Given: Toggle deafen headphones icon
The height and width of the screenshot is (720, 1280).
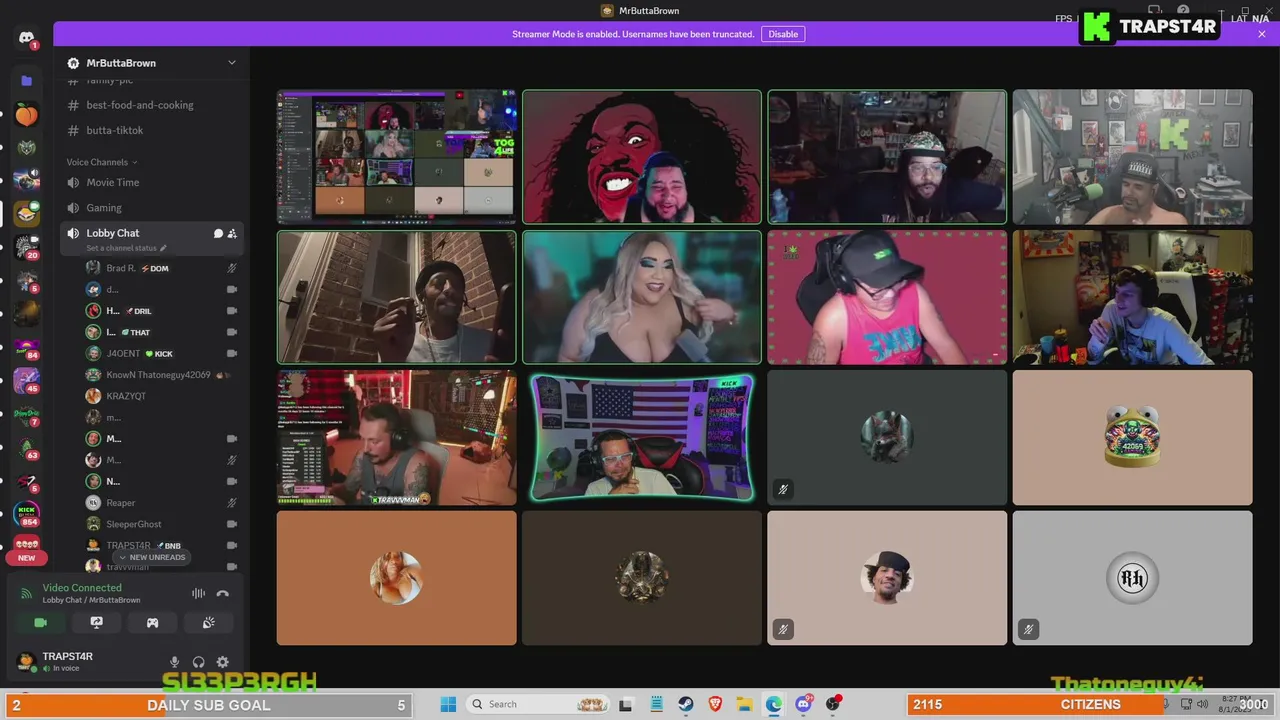Looking at the screenshot, I should pyautogui.click(x=198, y=662).
